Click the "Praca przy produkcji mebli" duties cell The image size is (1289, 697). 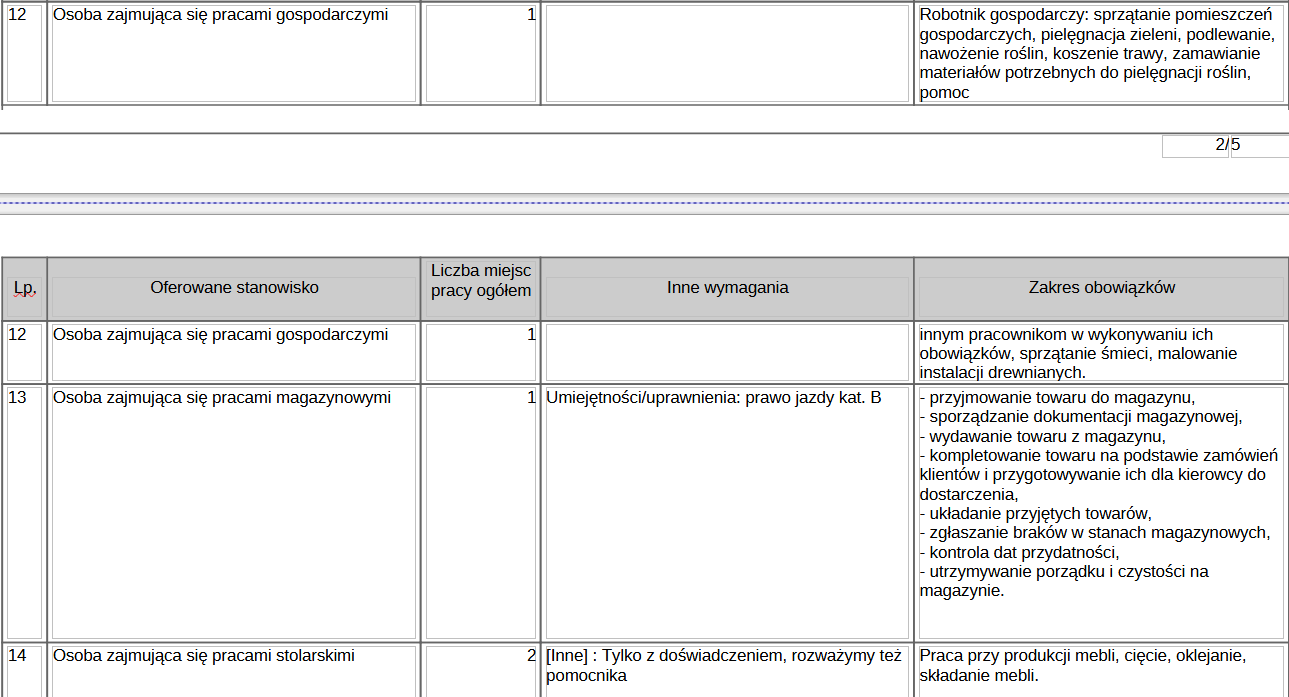tap(1082, 657)
